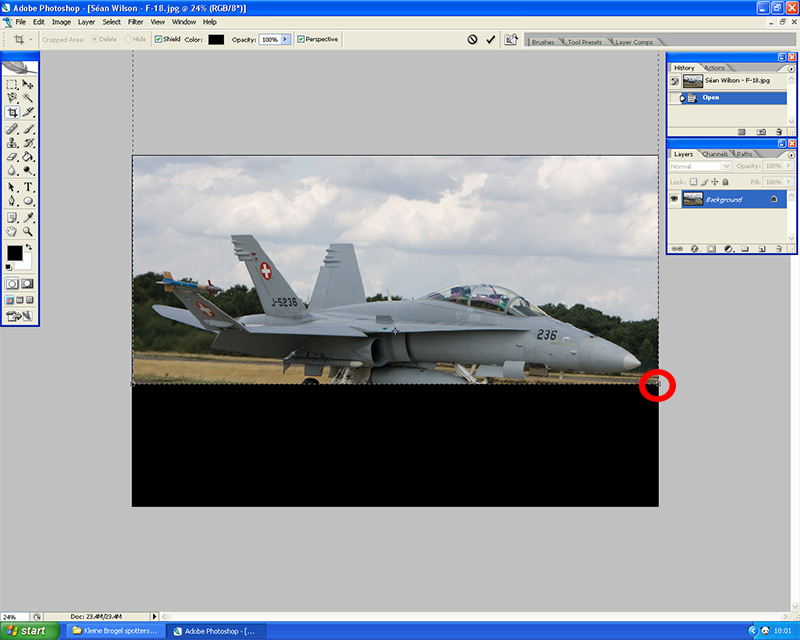Choose the Eraser tool

(x=12, y=157)
